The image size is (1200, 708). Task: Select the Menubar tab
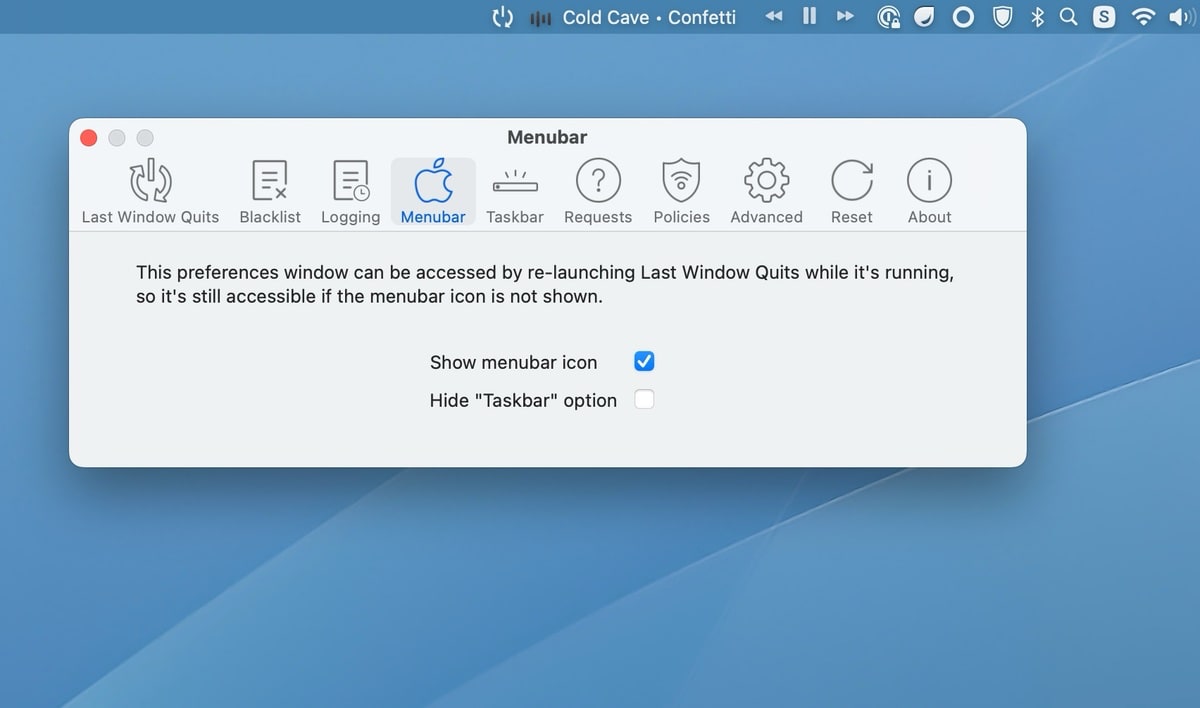point(432,189)
